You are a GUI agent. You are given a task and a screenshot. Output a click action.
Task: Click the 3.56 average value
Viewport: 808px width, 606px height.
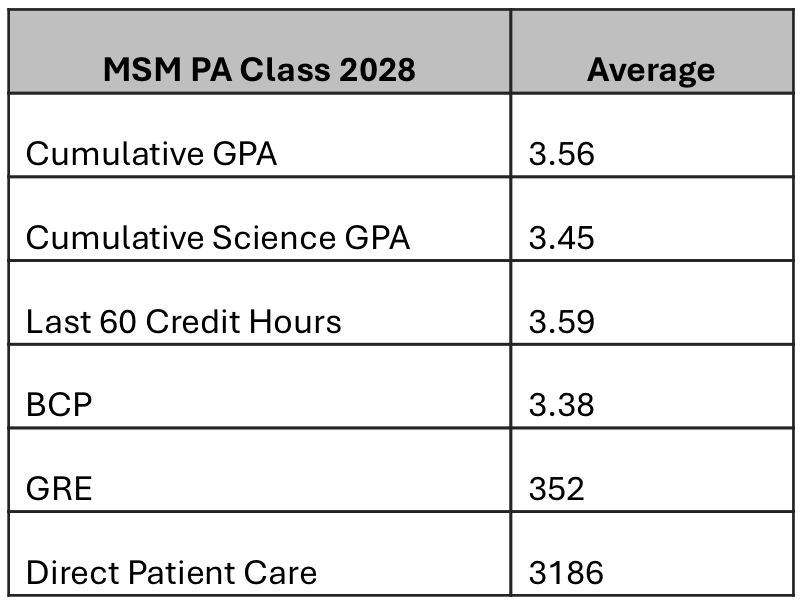point(561,154)
